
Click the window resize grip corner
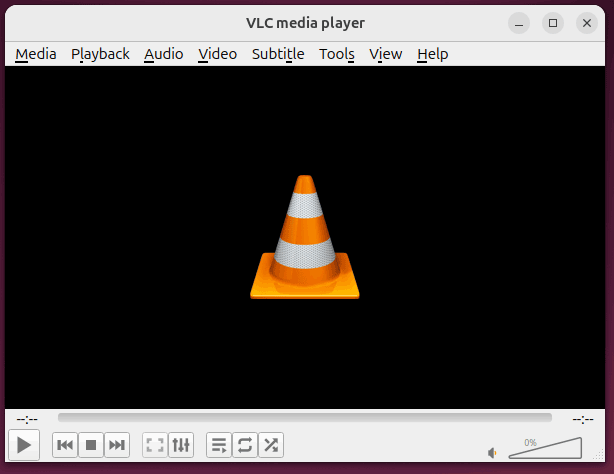click(599, 456)
